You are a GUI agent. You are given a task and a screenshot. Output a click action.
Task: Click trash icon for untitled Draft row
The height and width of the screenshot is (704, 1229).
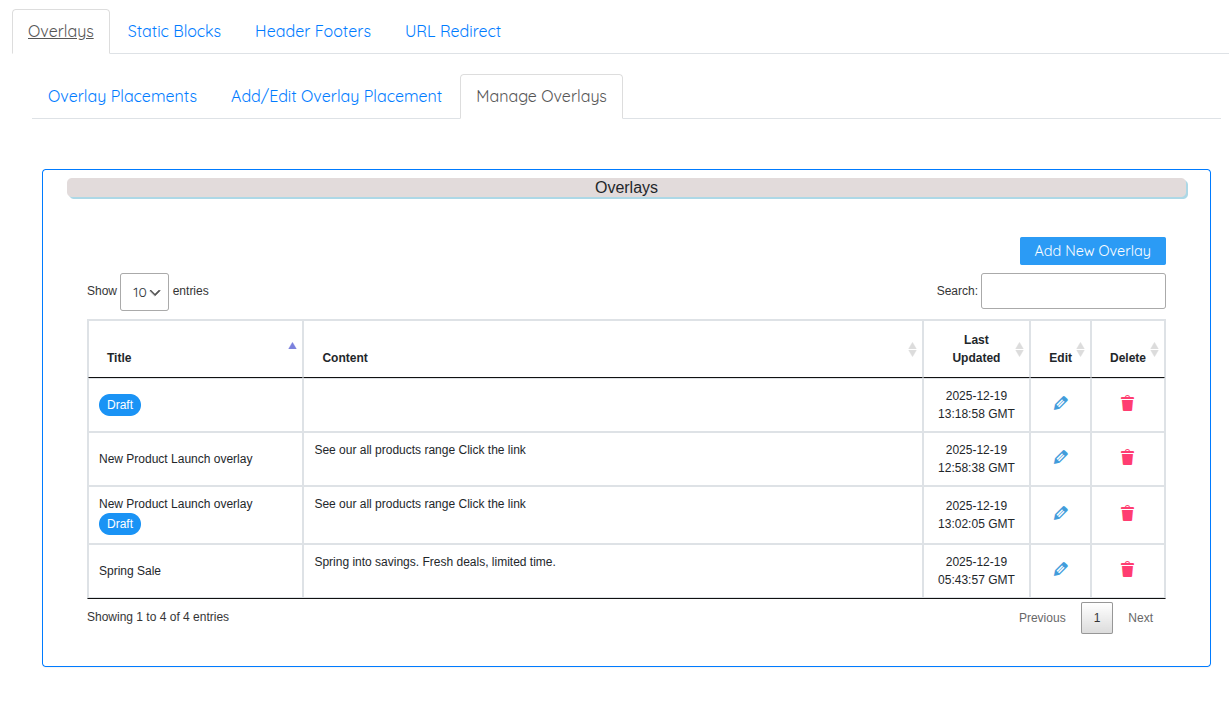click(1127, 404)
